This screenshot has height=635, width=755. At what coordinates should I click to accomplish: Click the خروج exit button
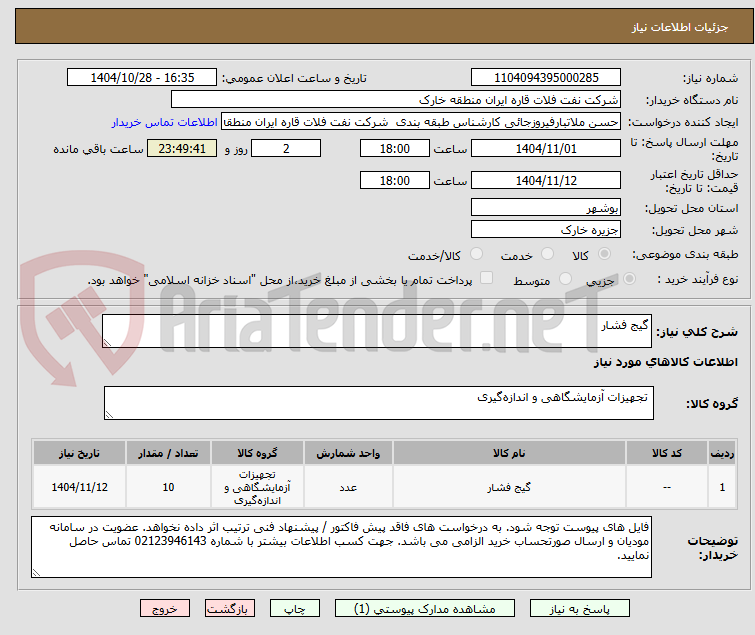click(165, 609)
